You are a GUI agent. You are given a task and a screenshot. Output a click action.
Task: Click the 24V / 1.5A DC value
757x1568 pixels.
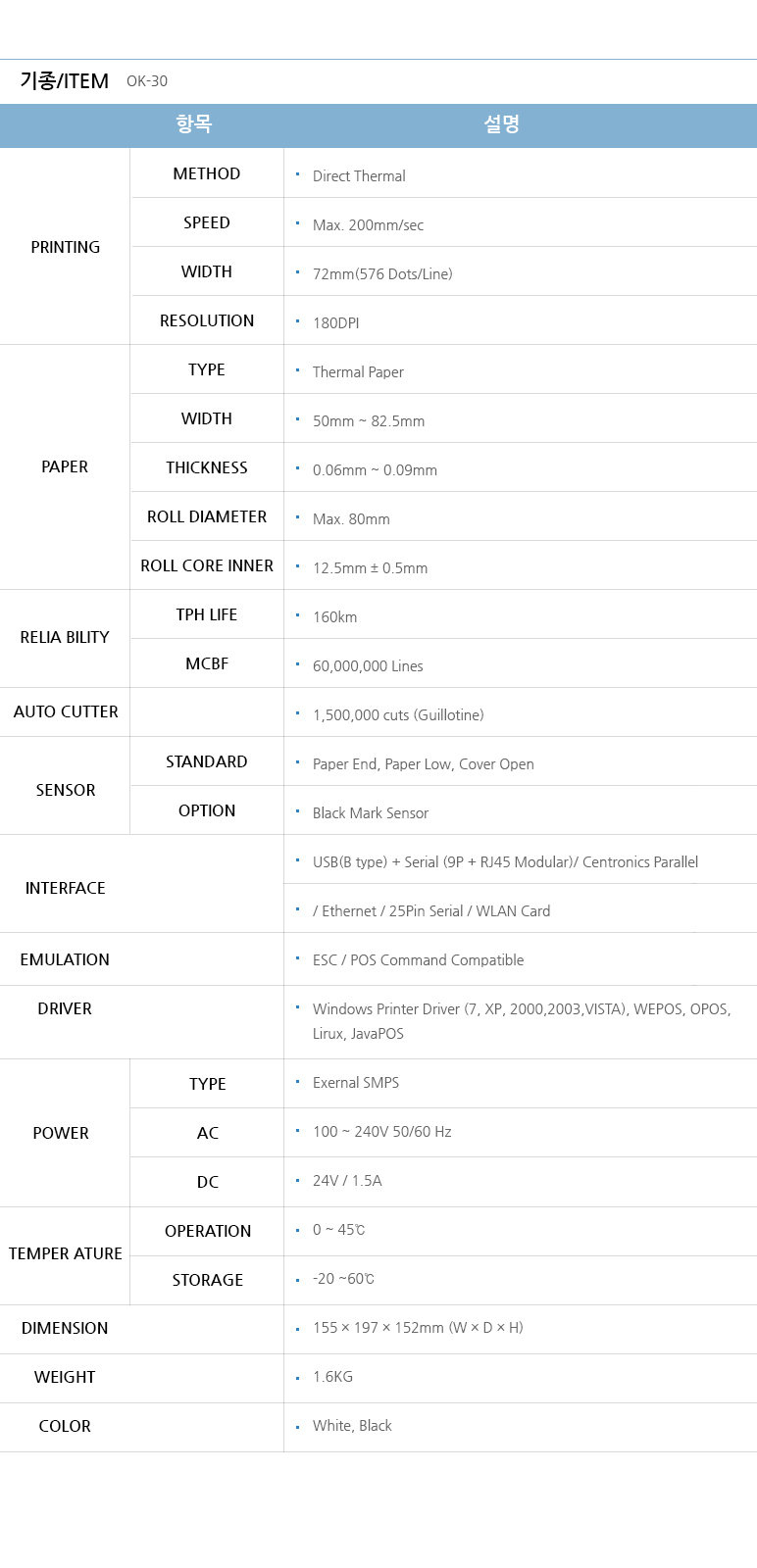(347, 1181)
